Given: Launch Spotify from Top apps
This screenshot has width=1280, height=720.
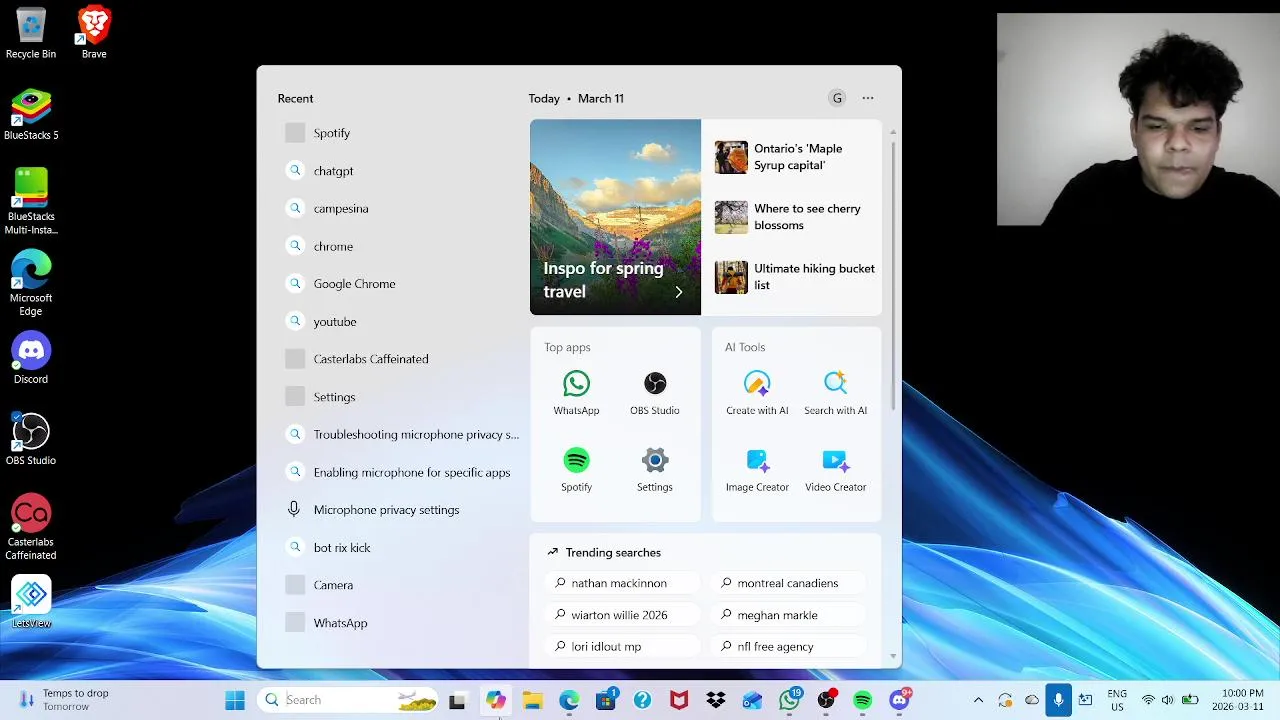Looking at the screenshot, I should (576, 469).
